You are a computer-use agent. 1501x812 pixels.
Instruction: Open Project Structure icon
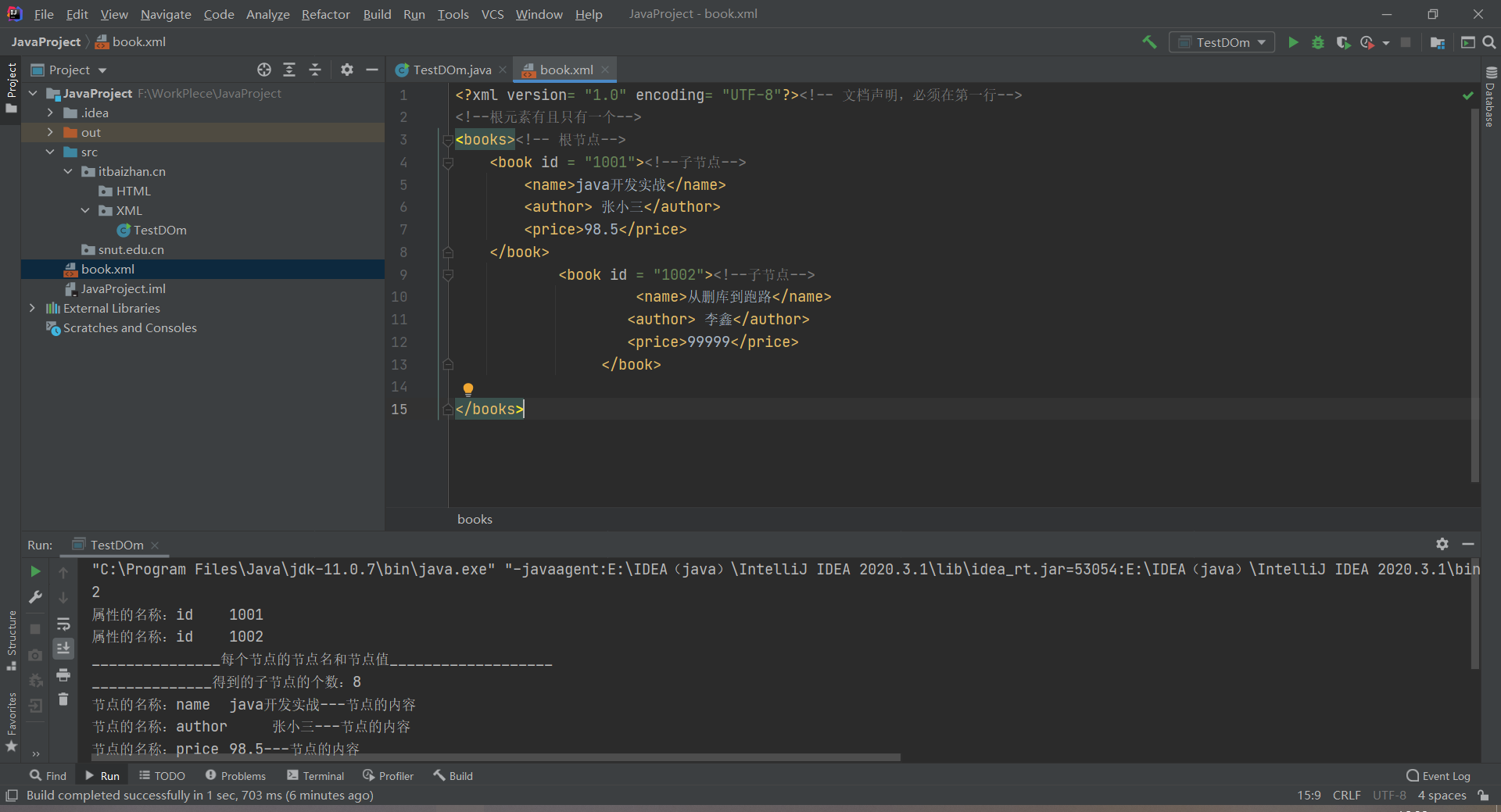(1437, 42)
